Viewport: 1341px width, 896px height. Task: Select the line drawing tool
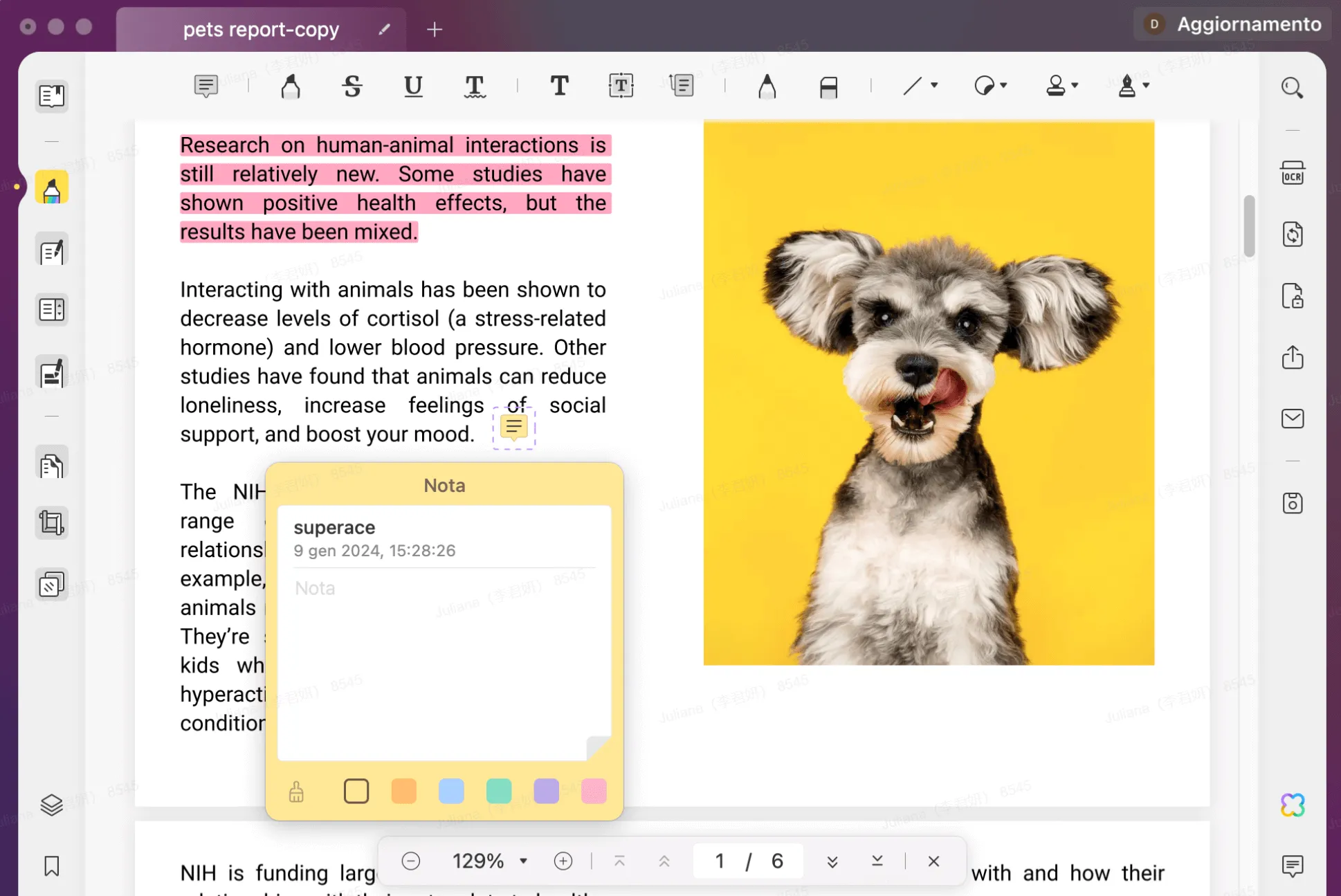coord(913,86)
